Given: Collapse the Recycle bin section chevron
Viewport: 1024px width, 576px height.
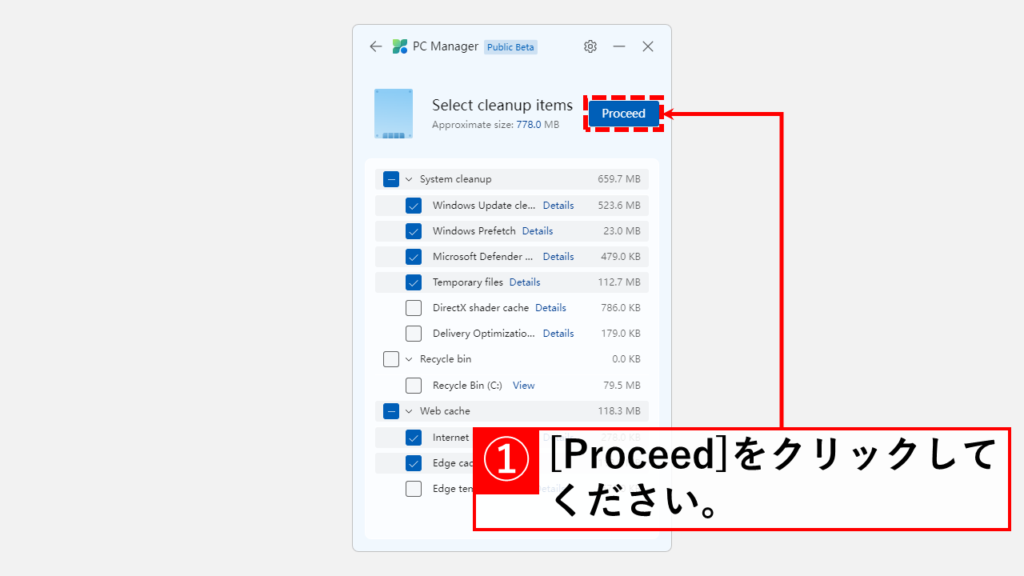Looking at the screenshot, I should (x=409, y=359).
